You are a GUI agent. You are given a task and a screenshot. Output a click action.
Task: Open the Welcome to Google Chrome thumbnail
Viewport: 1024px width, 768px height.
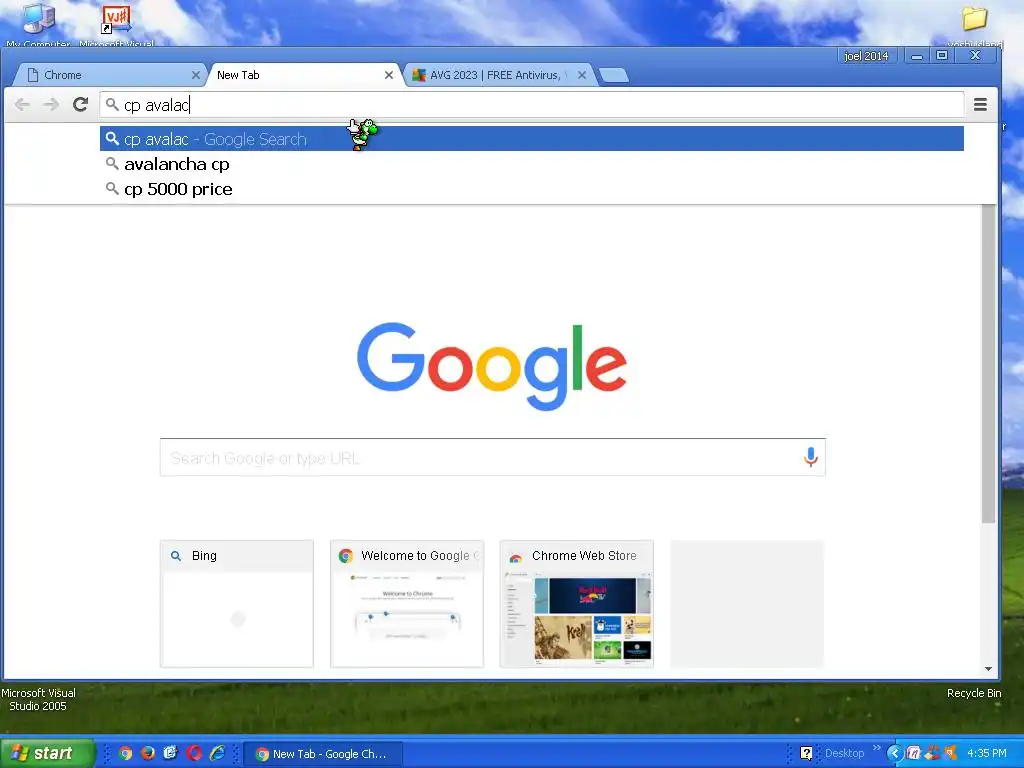[407, 603]
